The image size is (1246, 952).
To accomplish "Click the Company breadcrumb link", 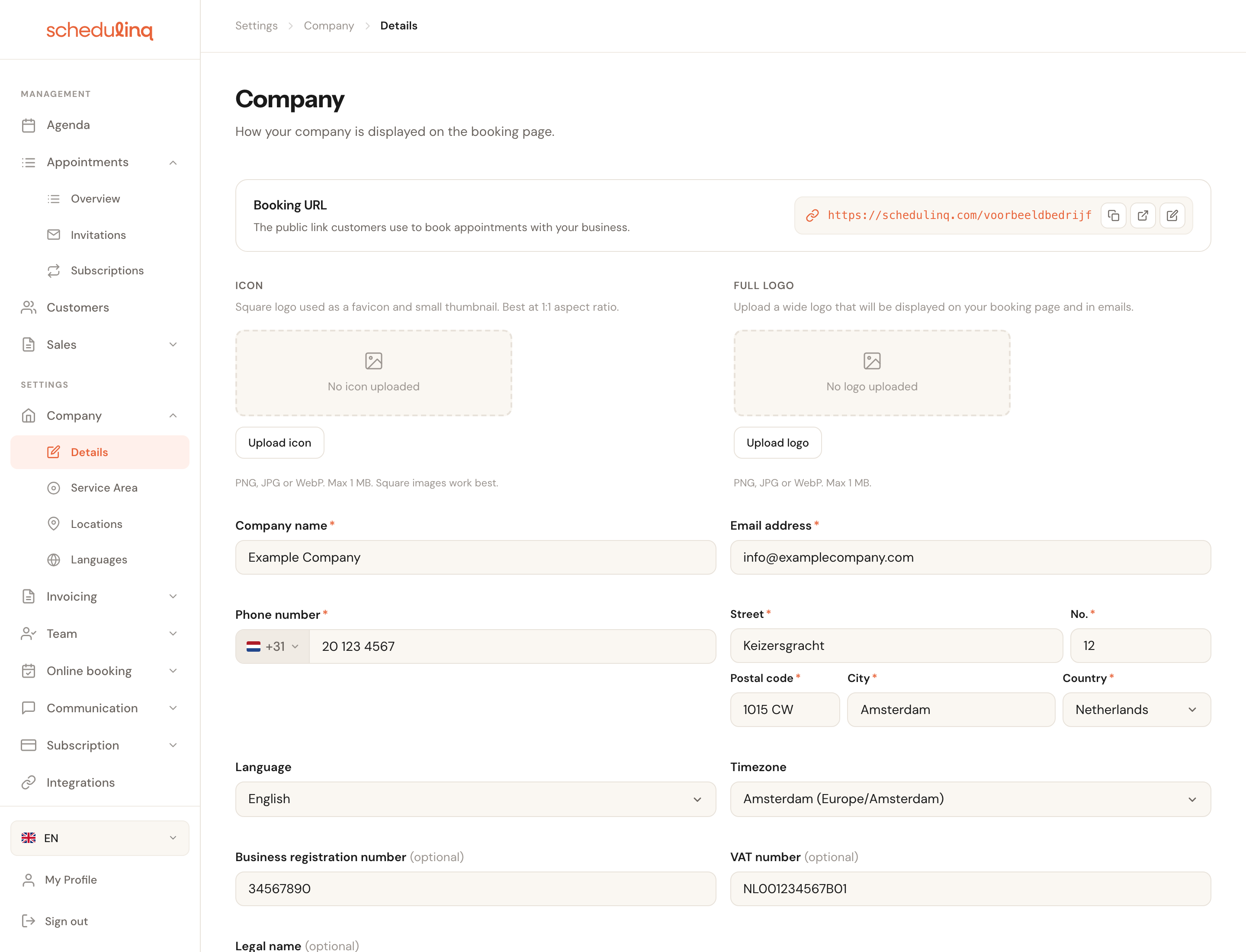I will pos(329,26).
